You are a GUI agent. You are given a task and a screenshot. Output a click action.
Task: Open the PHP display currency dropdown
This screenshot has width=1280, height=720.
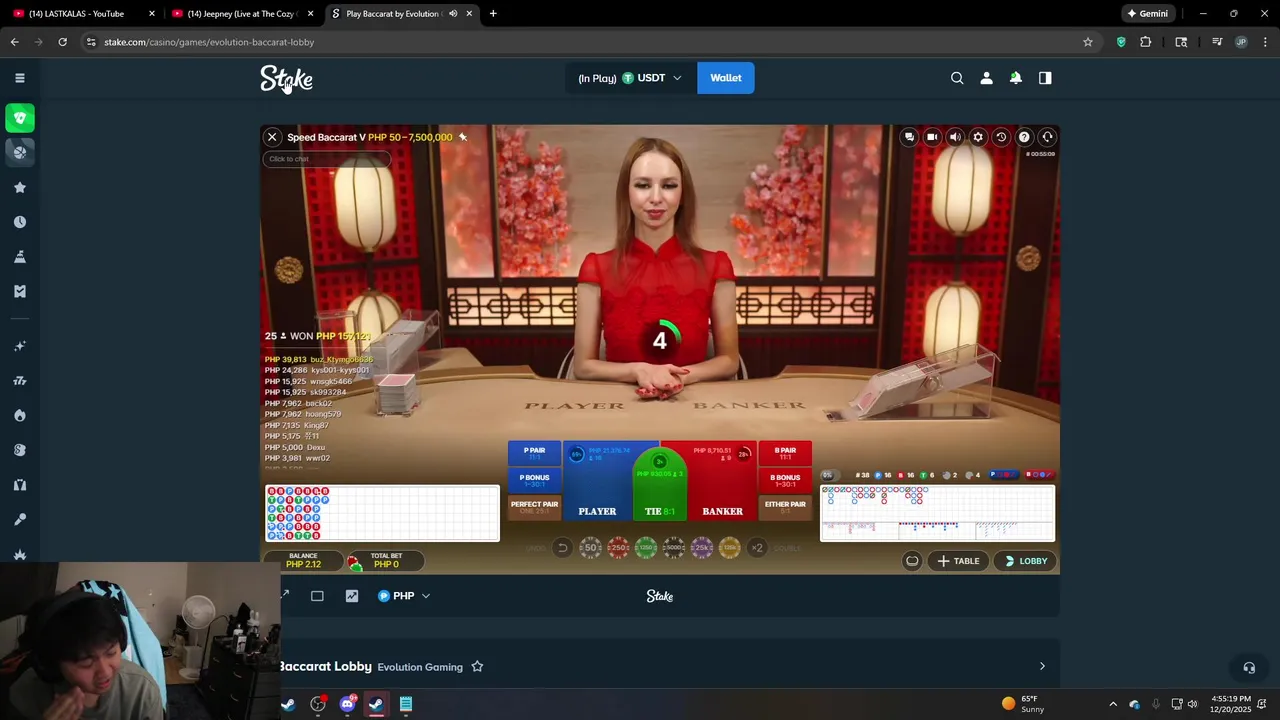pyautogui.click(x=404, y=596)
